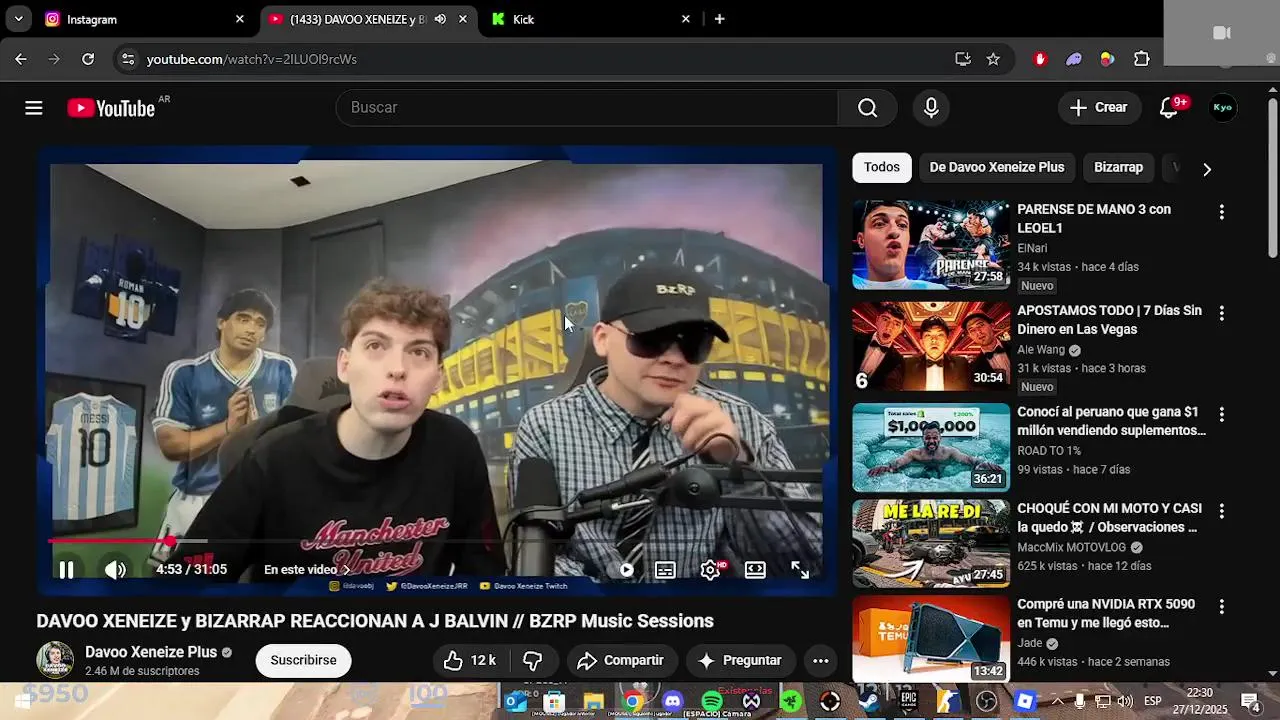Toggle autoplay switch in player
Image resolution: width=1280 pixels, height=720 pixels.
(626, 570)
